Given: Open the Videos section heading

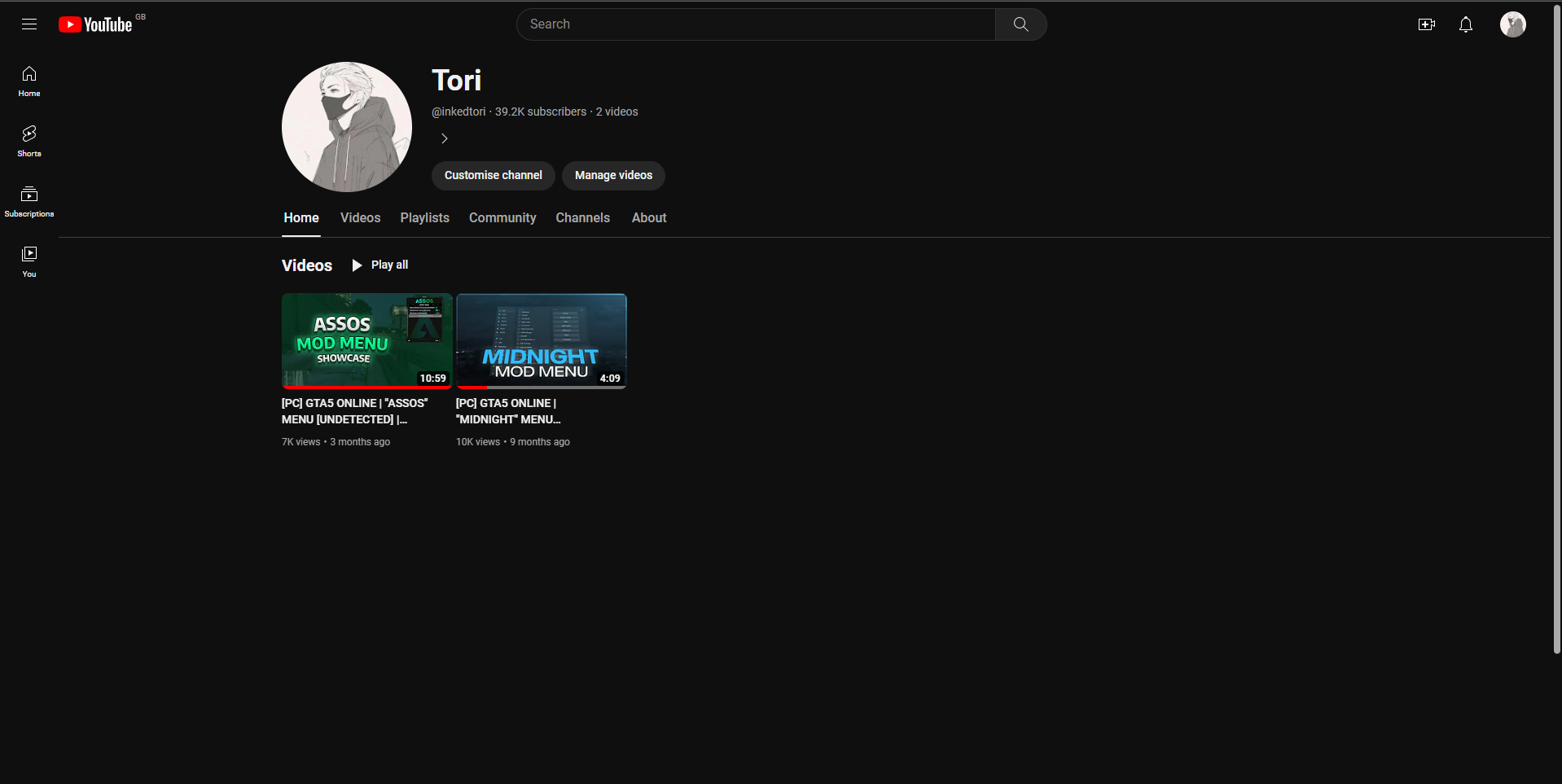Looking at the screenshot, I should coord(307,265).
